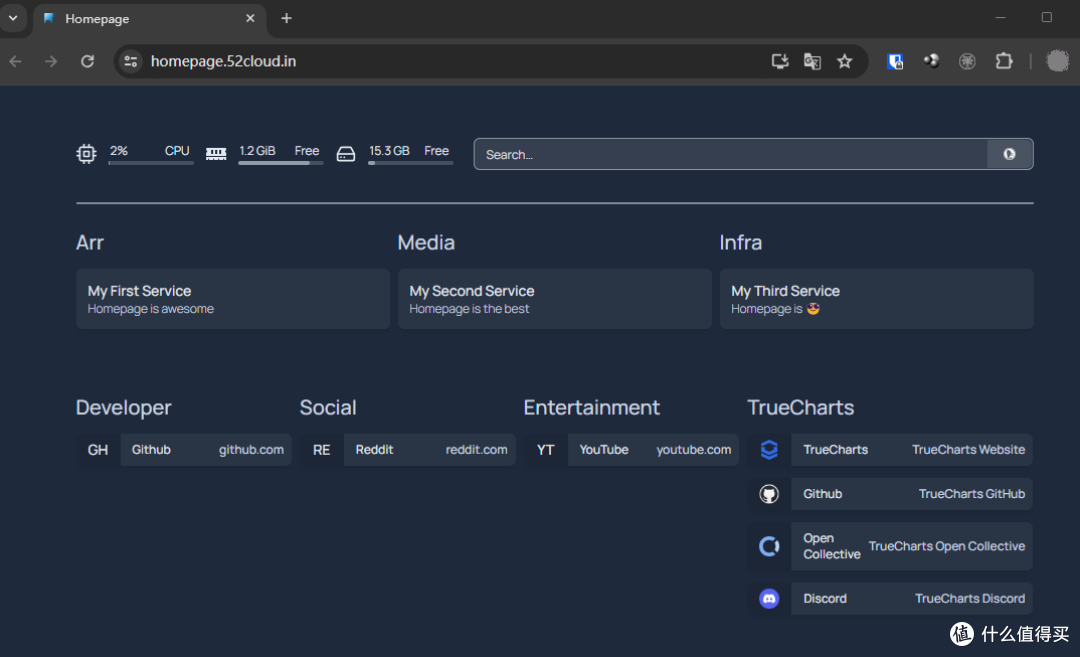Reload the page with the refresh button

[x=87, y=61]
